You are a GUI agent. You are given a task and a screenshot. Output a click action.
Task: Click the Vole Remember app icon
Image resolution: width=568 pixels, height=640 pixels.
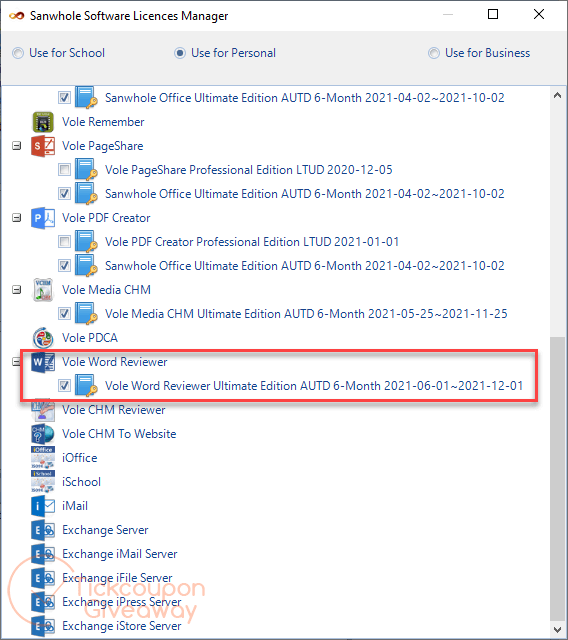(x=43, y=122)
